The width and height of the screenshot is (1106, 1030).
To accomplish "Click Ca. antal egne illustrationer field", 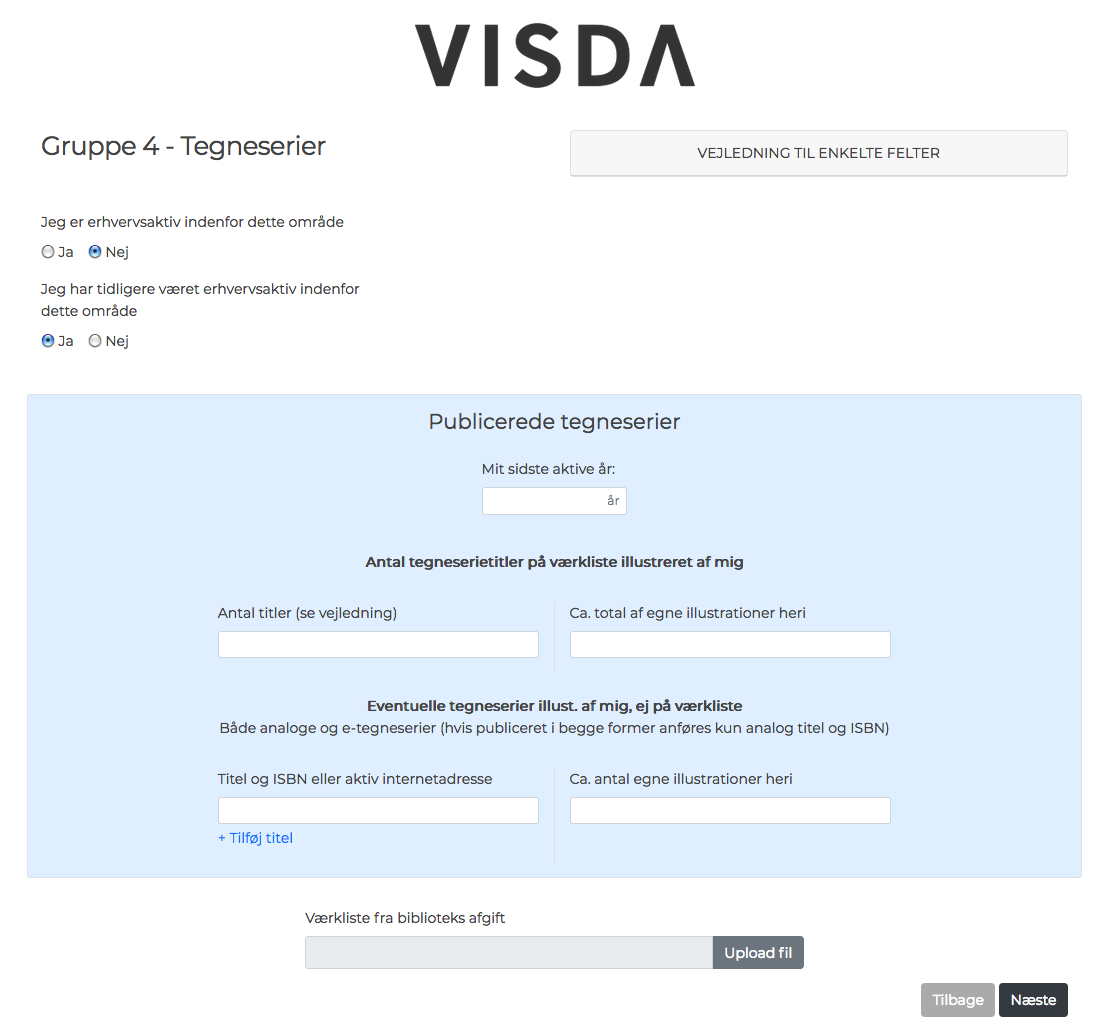I will coord(730,811).
